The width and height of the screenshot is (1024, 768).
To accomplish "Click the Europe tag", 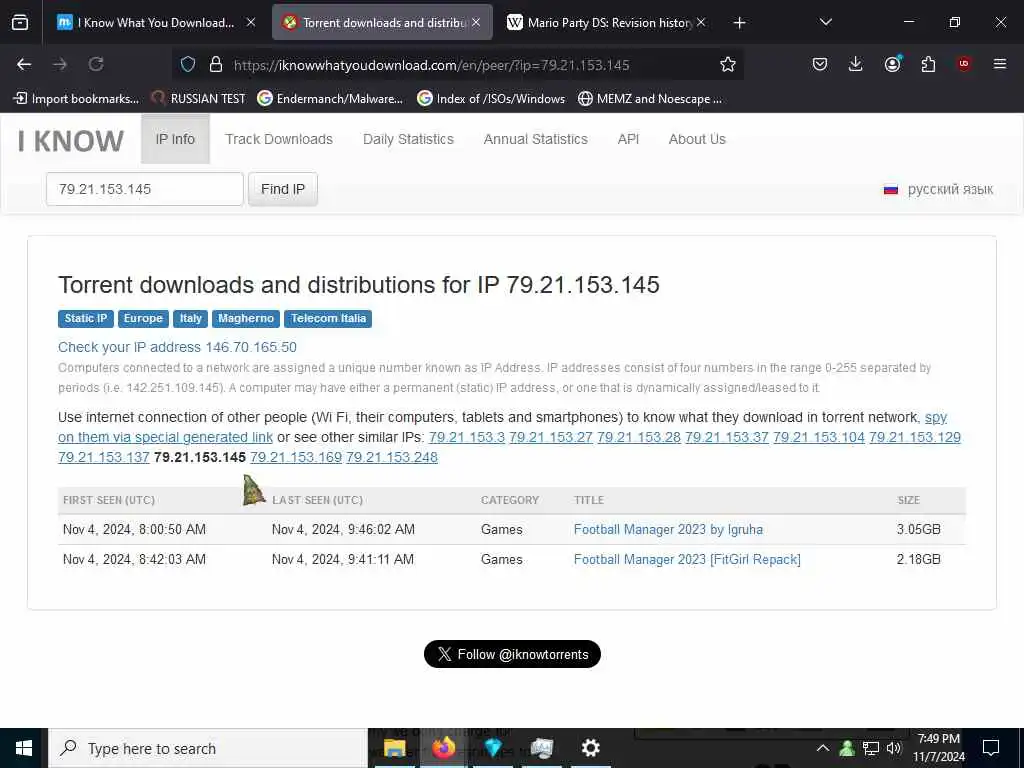I will [x=143, y=318].
